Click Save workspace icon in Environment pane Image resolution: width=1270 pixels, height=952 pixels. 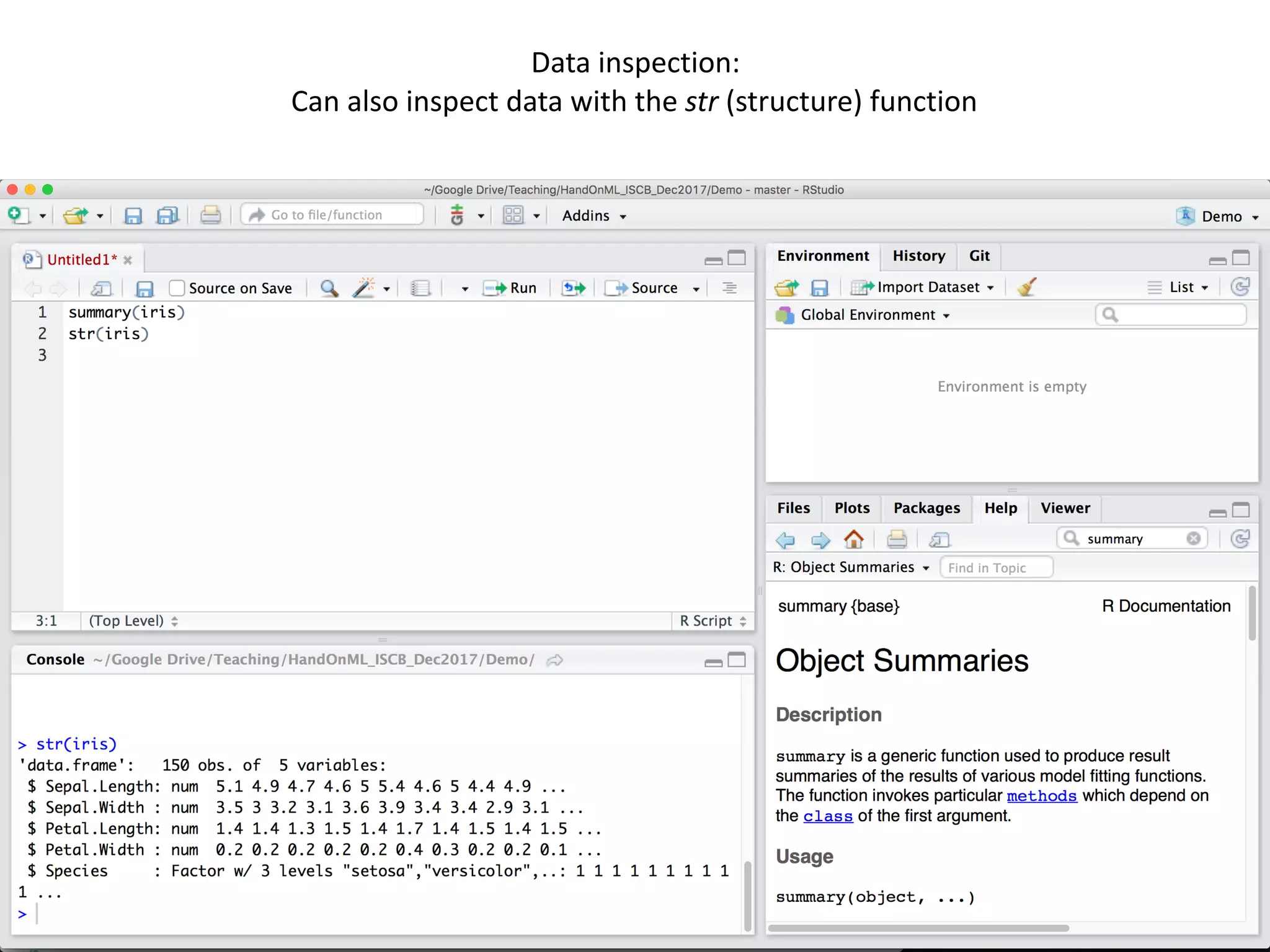819,288
